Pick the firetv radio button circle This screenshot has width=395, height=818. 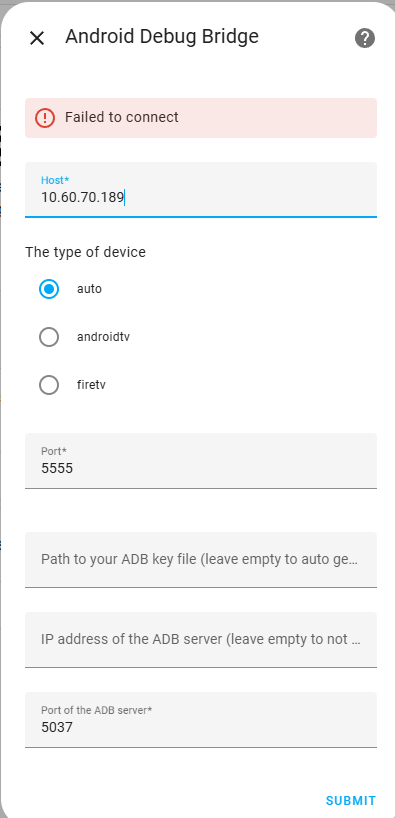pos(49,385)
